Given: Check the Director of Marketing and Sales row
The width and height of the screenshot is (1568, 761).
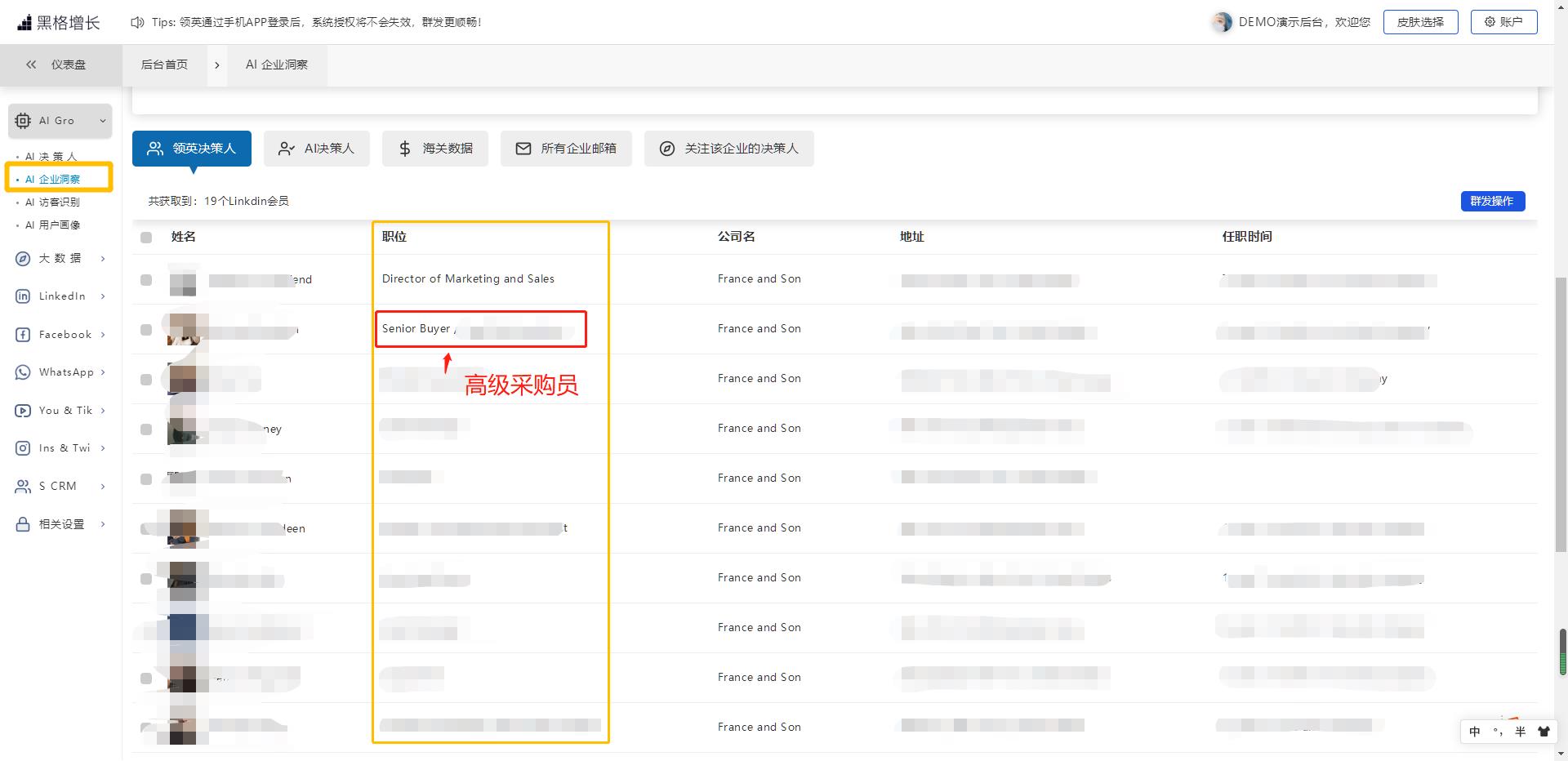Looking at the screenshot, I should tap(146, 280).
